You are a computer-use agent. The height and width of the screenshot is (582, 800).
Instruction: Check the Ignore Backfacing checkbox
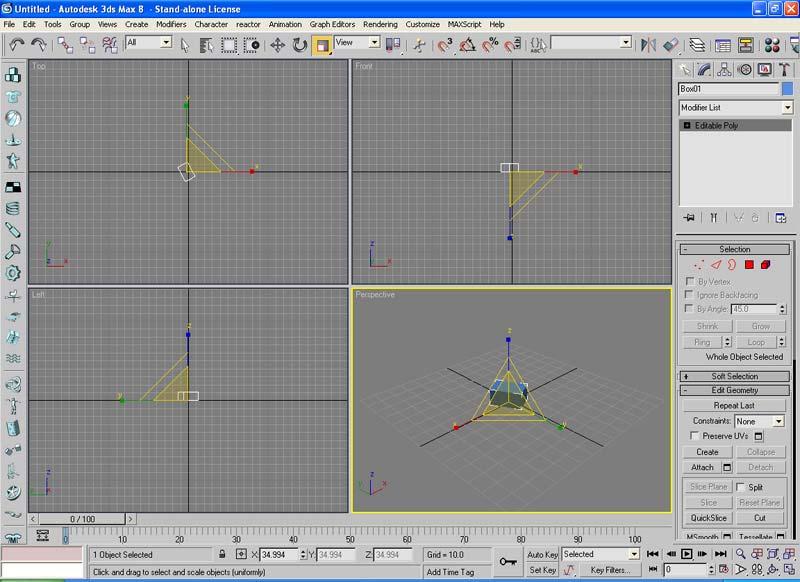pos(689,295)
